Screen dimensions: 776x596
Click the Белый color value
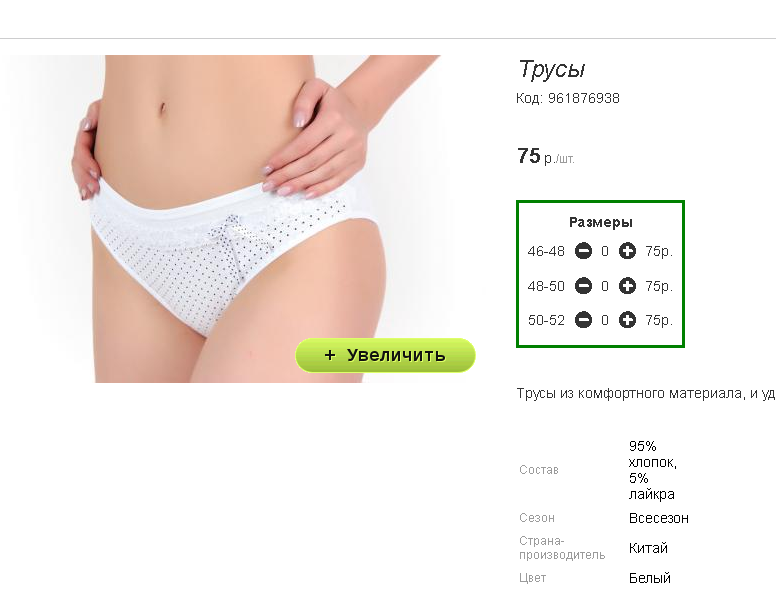[650, 578]
